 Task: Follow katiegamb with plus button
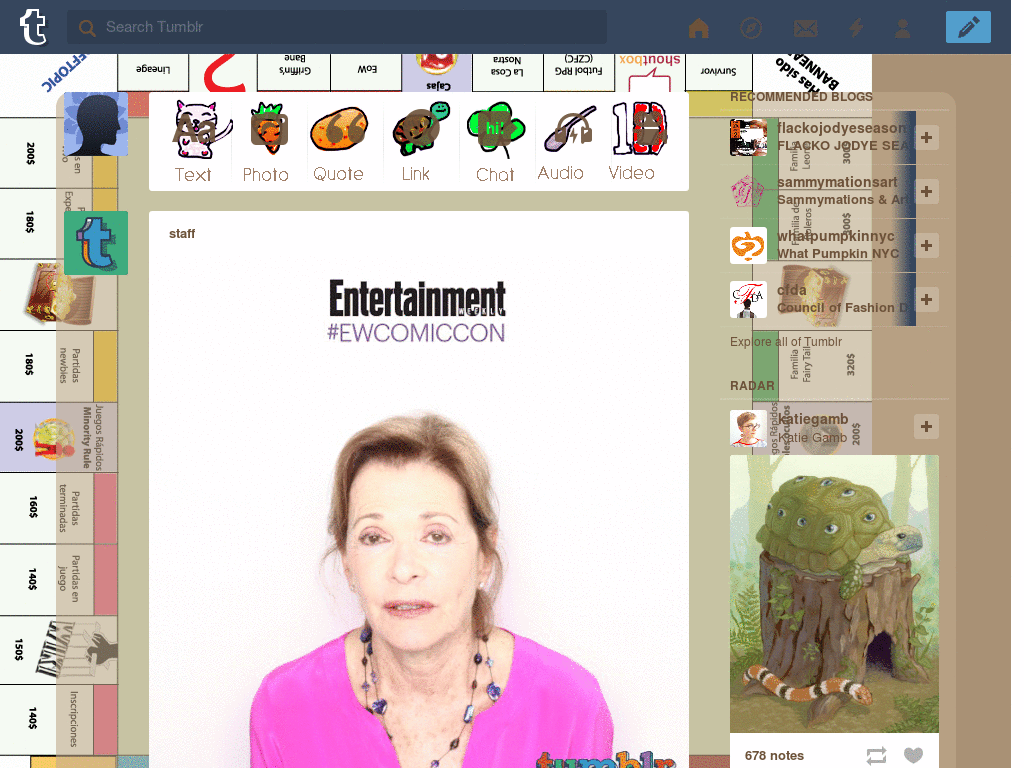pos(926,426)
